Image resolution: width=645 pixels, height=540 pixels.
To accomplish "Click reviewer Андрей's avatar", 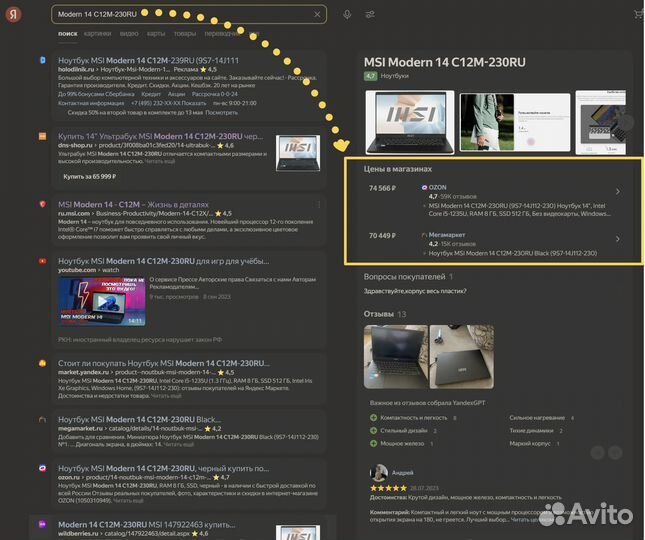I will pyautogui.click(x=378, y=473).
